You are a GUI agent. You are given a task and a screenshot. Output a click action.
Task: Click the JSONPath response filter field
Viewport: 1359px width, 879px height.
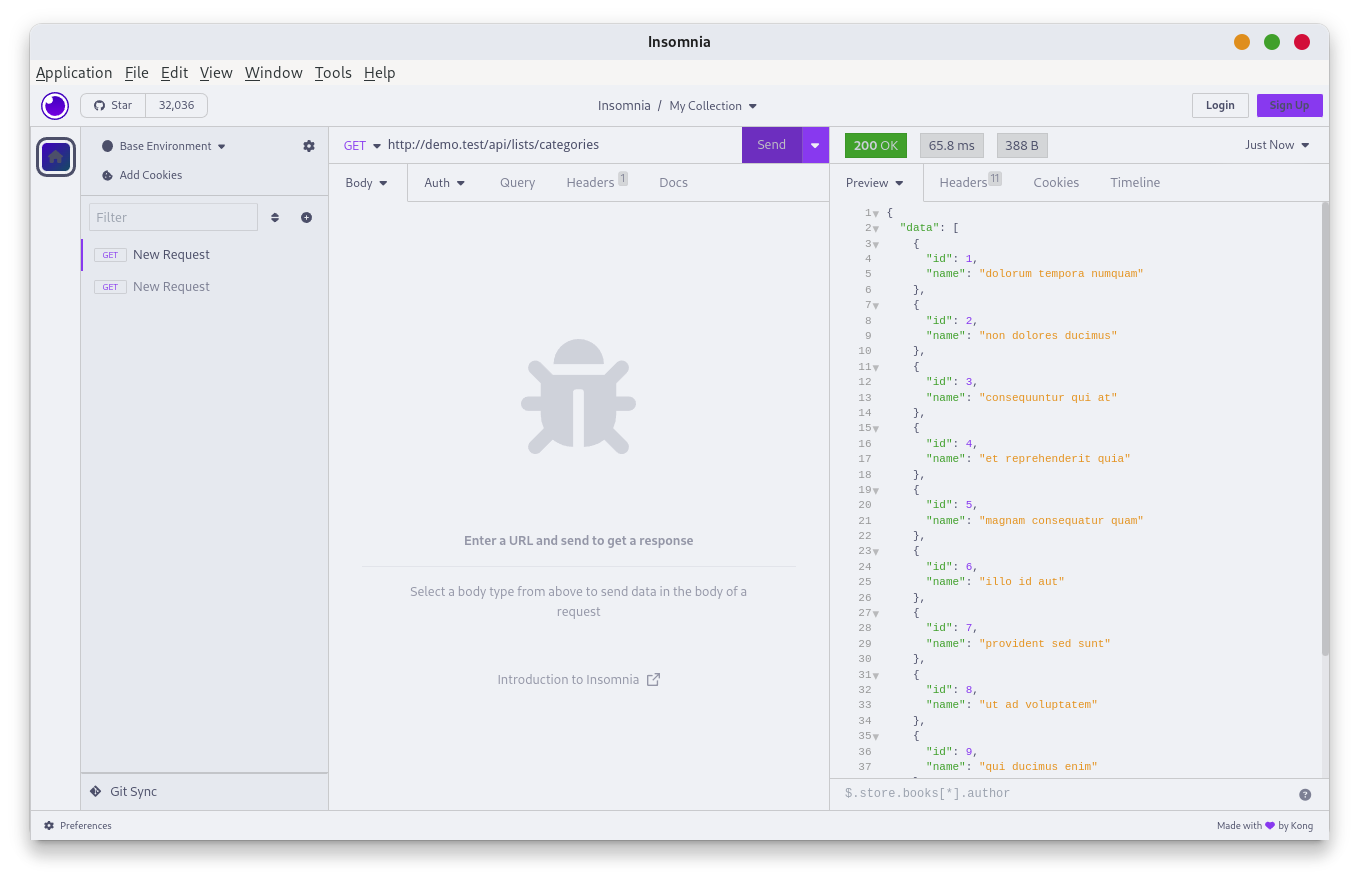pos(1066,794)
